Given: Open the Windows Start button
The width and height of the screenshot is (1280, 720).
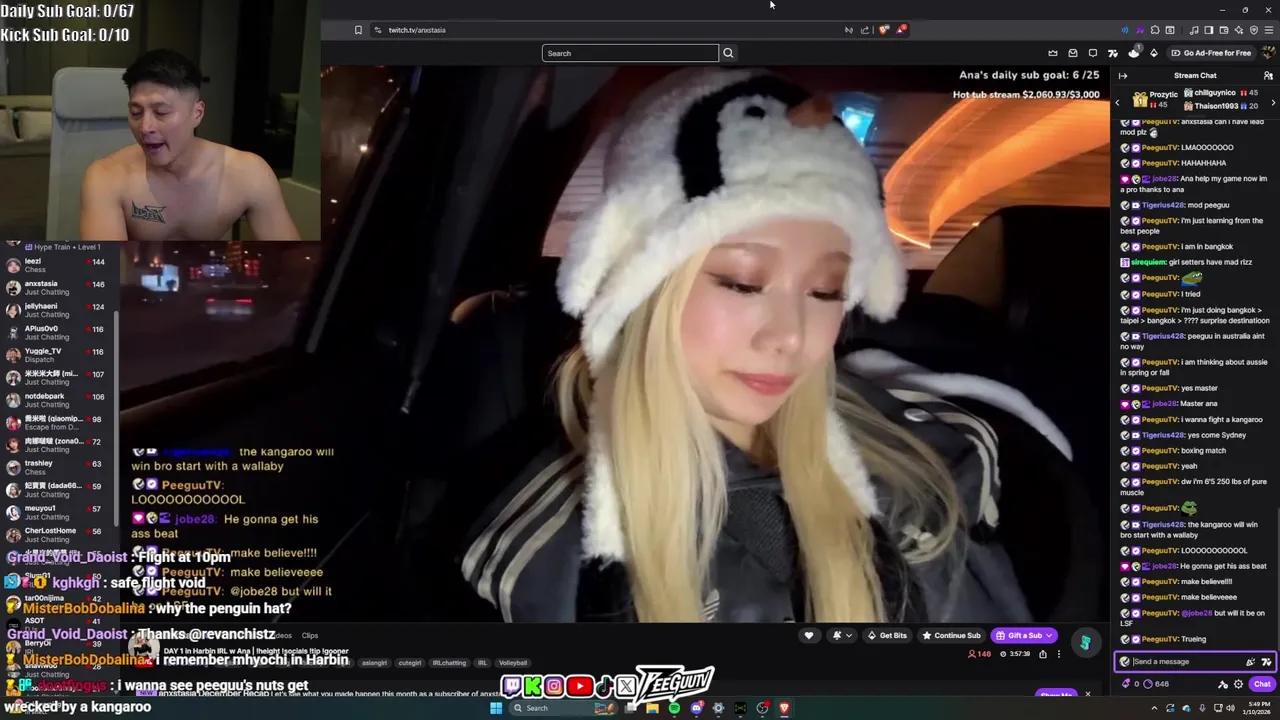Looking at the screenshot, I should coord(496,708).
